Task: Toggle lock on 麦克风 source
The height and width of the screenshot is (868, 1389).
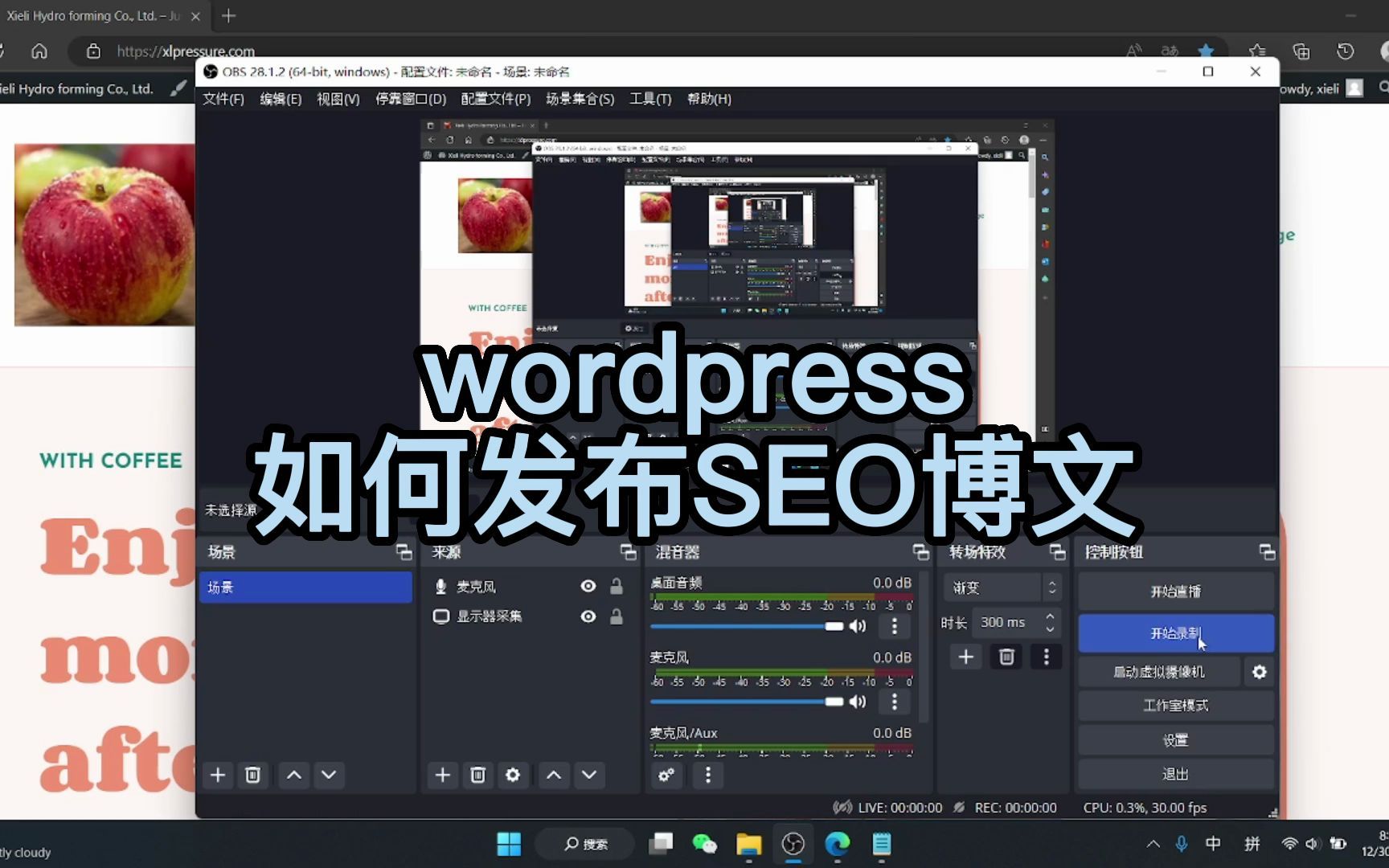Action: (617, 587)
